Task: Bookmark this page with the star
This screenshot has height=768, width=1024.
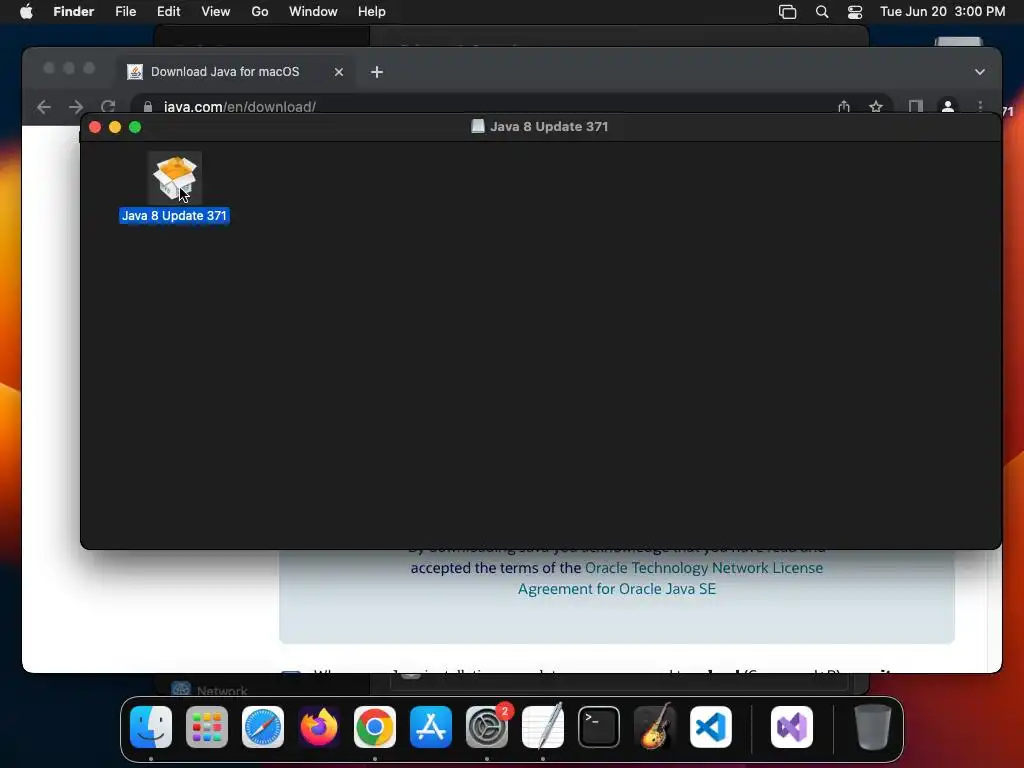Action: pos(876,106)
